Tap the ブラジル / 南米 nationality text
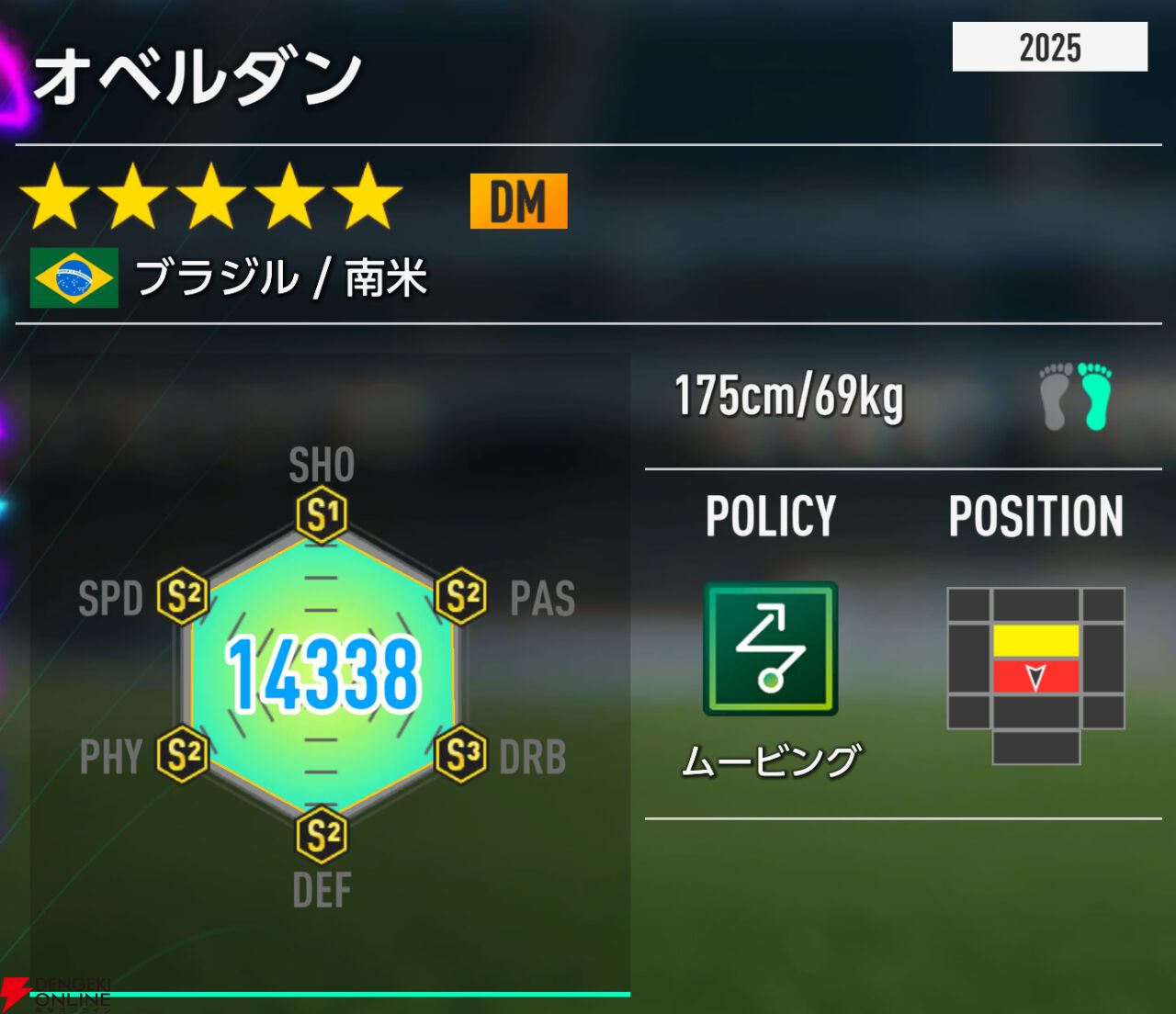Viewport: 1176px width, 1014px height. [x=282, y=277]
